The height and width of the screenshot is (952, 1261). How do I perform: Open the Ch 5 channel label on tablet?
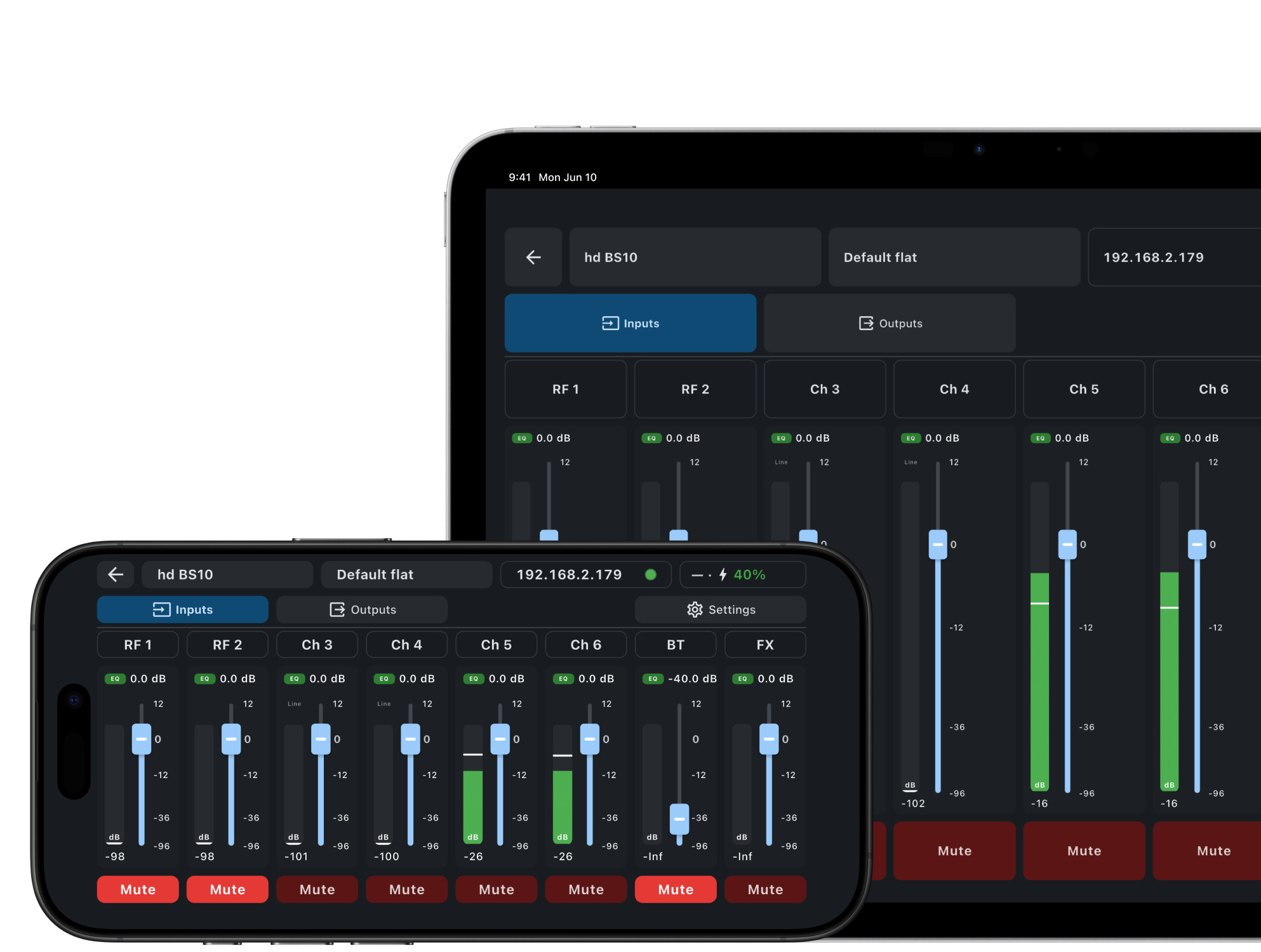(x=1084, y=389)
